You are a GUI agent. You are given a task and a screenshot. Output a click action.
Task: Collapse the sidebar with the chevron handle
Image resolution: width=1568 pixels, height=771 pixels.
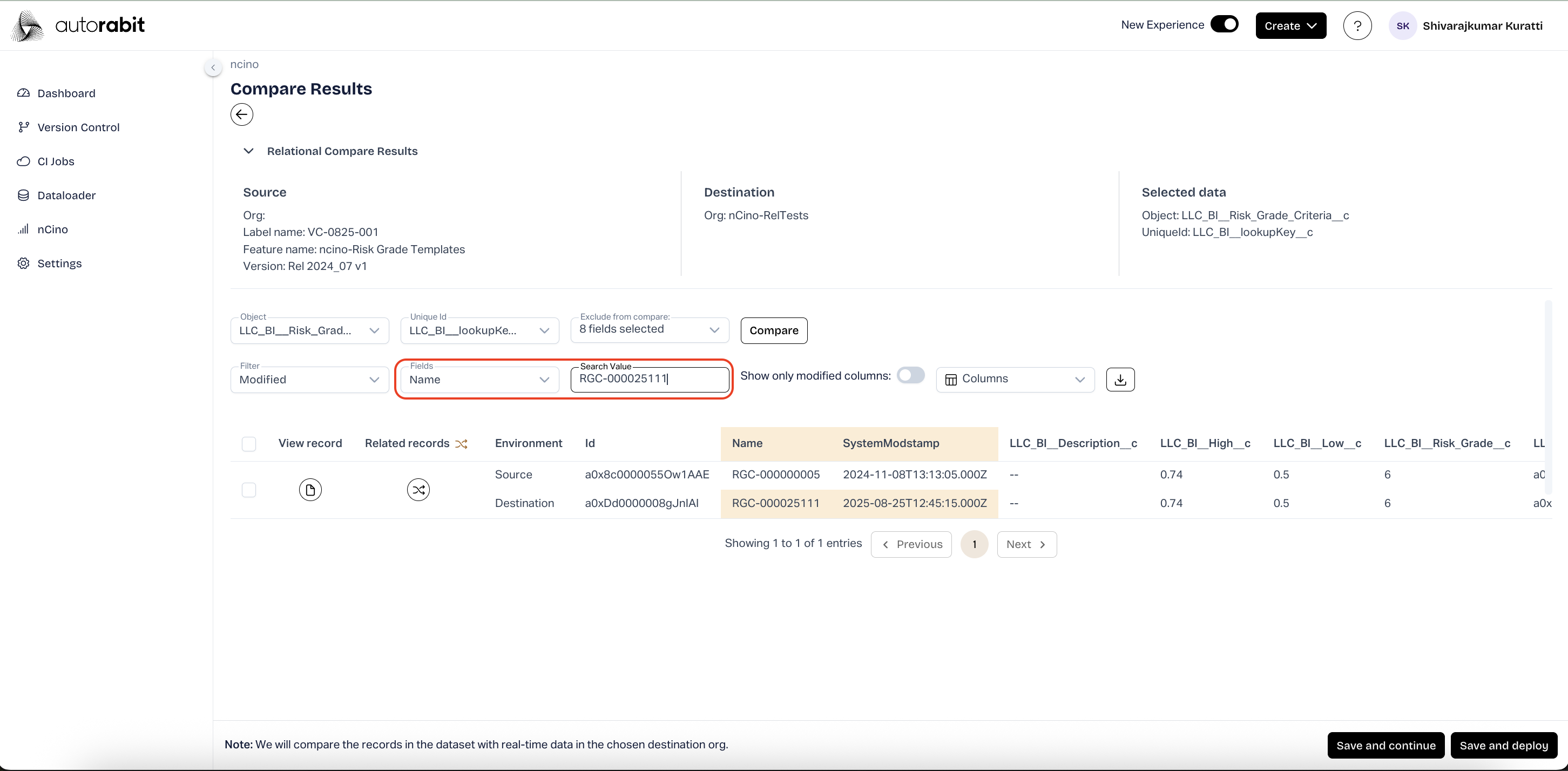pyautogui.click(x=213, y=67)
